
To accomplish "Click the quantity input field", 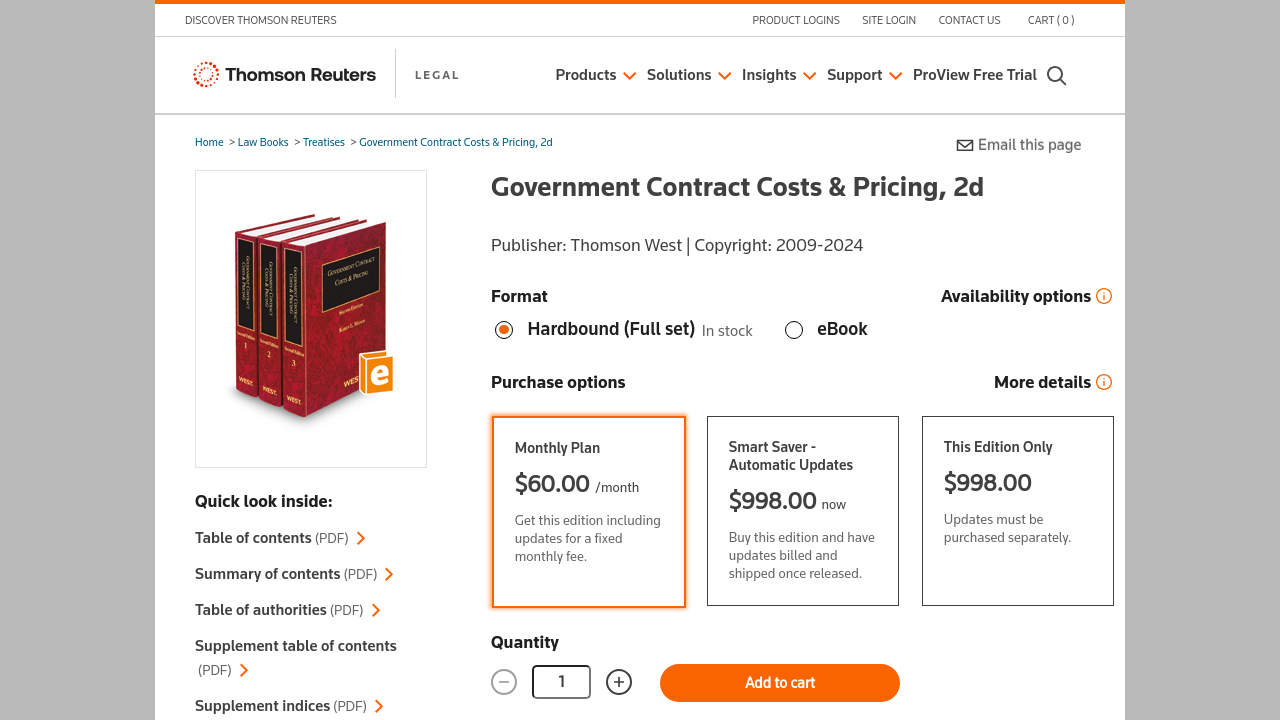I will 561,682.
